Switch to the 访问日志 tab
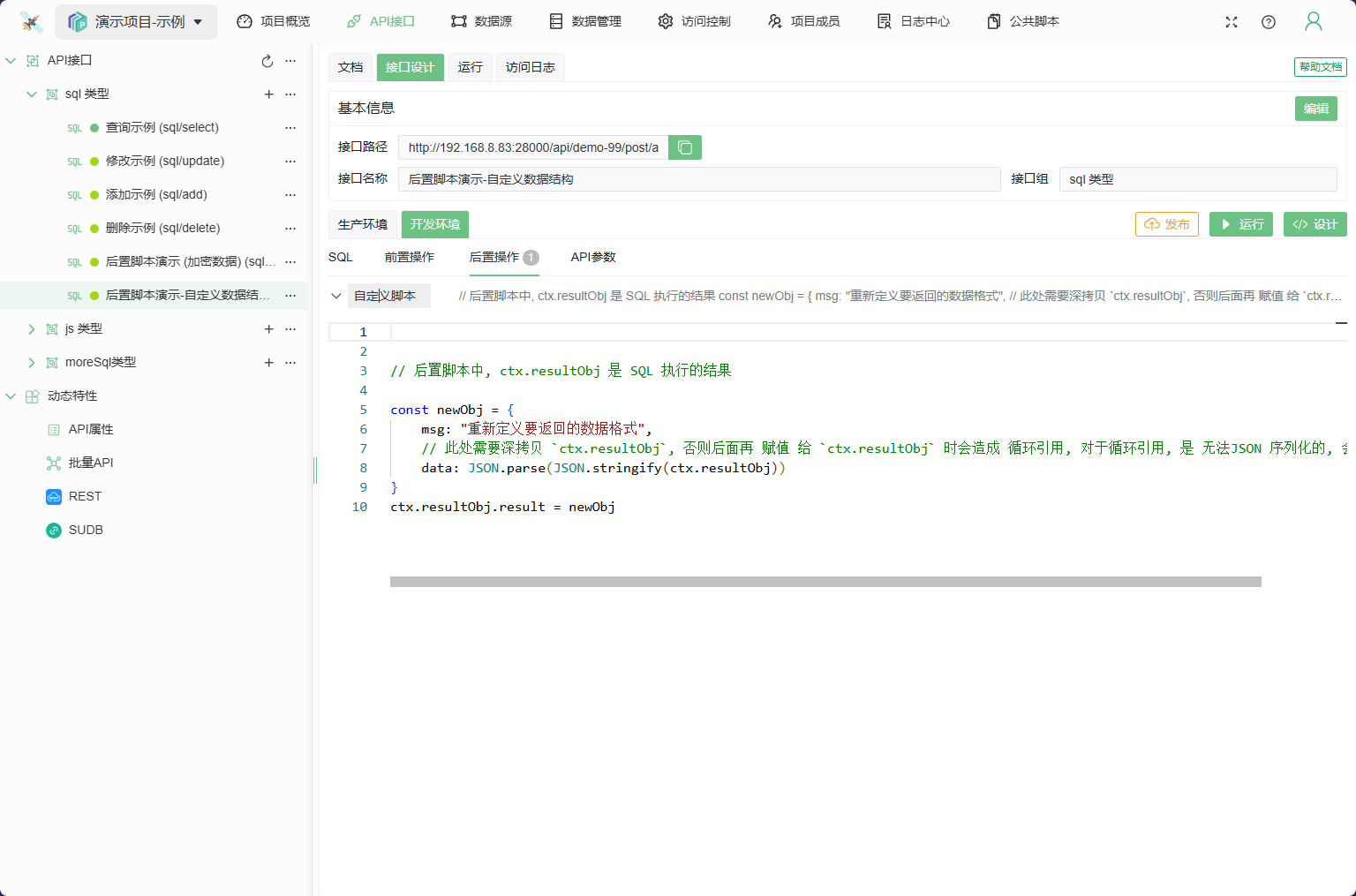Image resolution: width=1356 pixels, height=896 pixels. coord(530,67)
